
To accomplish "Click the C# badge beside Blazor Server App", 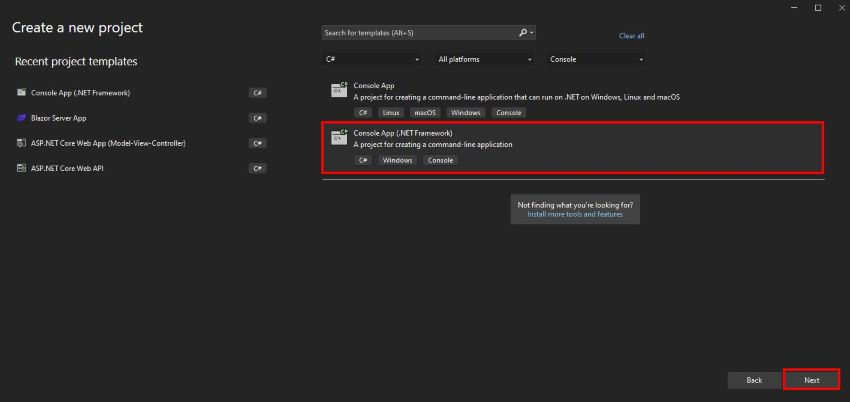I will tap(257, 118).
